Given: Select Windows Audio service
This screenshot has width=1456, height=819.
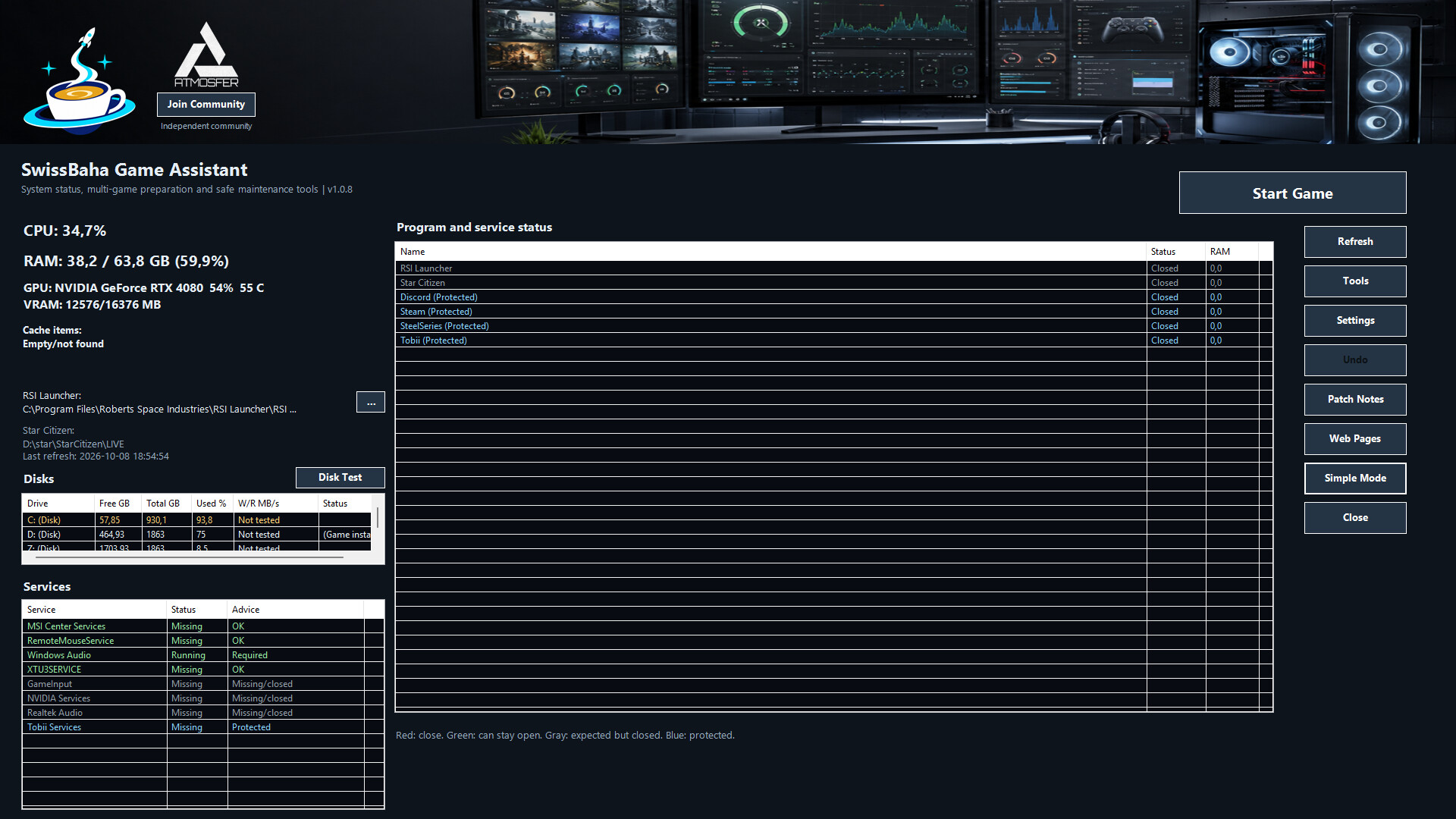Looking at the screenshot, I should [202, 655].
